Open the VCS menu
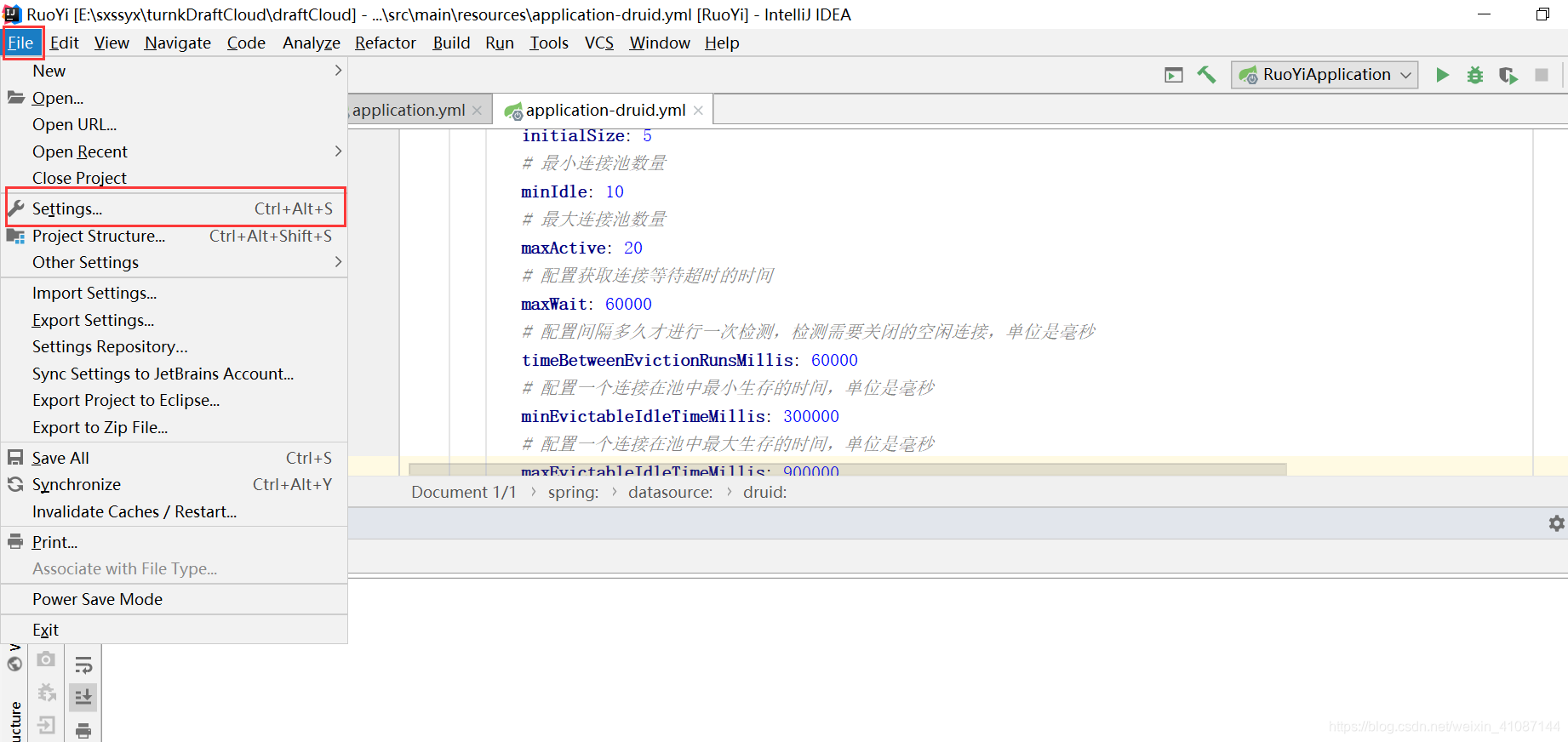 pos(599,43)
